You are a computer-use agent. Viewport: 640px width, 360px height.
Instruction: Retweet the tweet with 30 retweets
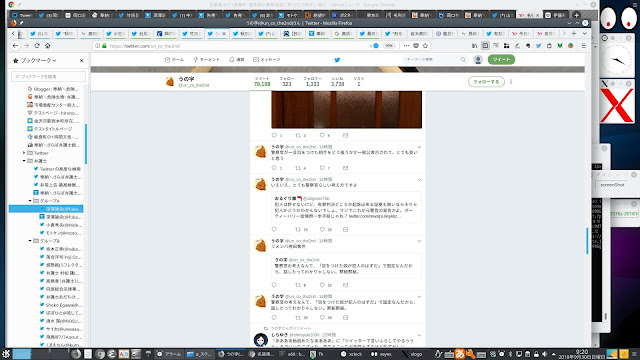click(x=298, y=318)
